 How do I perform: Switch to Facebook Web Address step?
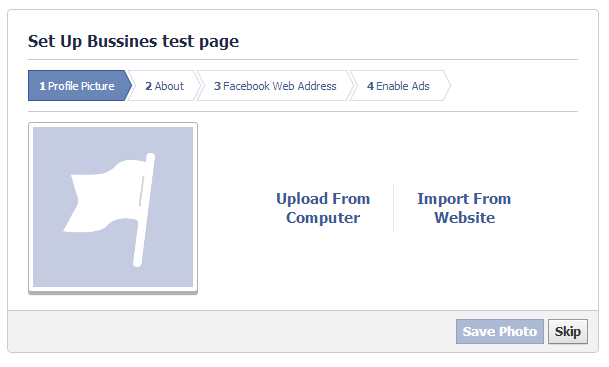275,86
